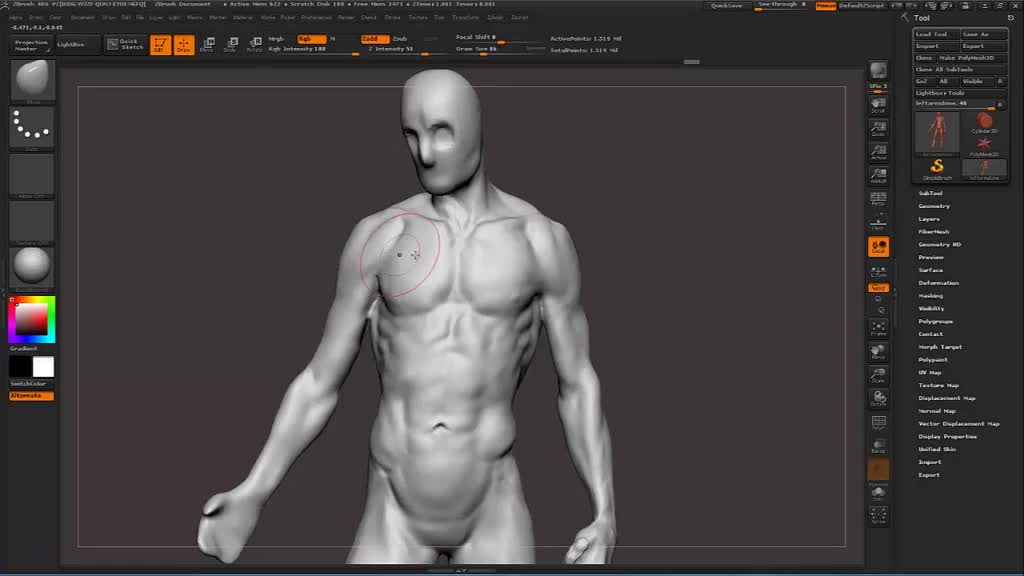
Task: Adjust Z Intensity slider
Action: click(398, 50)
